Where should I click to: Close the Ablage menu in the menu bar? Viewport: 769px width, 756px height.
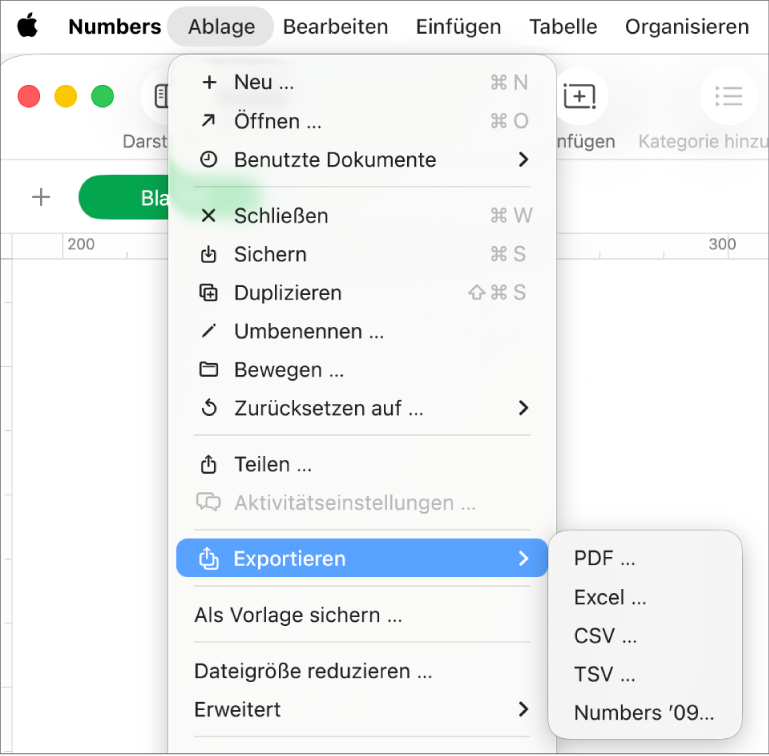(221, 26)
